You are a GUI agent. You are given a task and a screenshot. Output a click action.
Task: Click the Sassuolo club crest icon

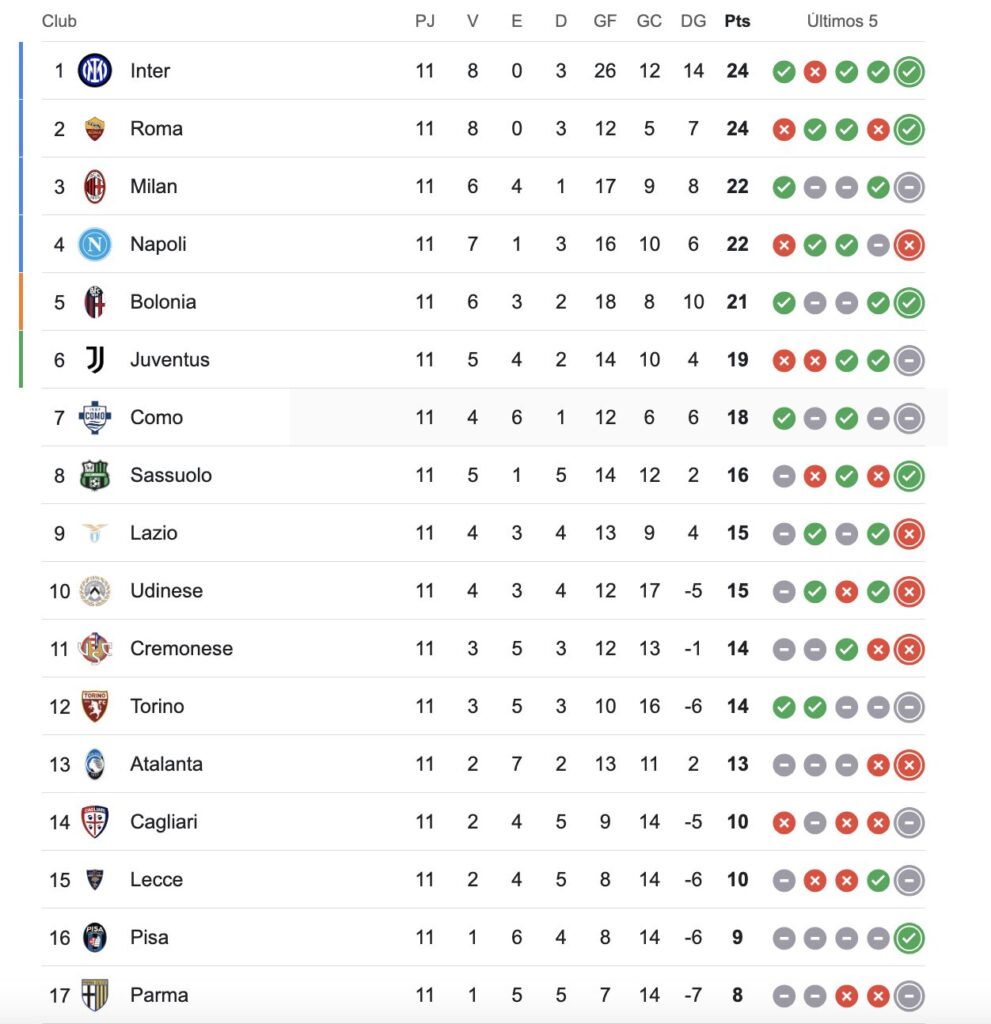95,475
